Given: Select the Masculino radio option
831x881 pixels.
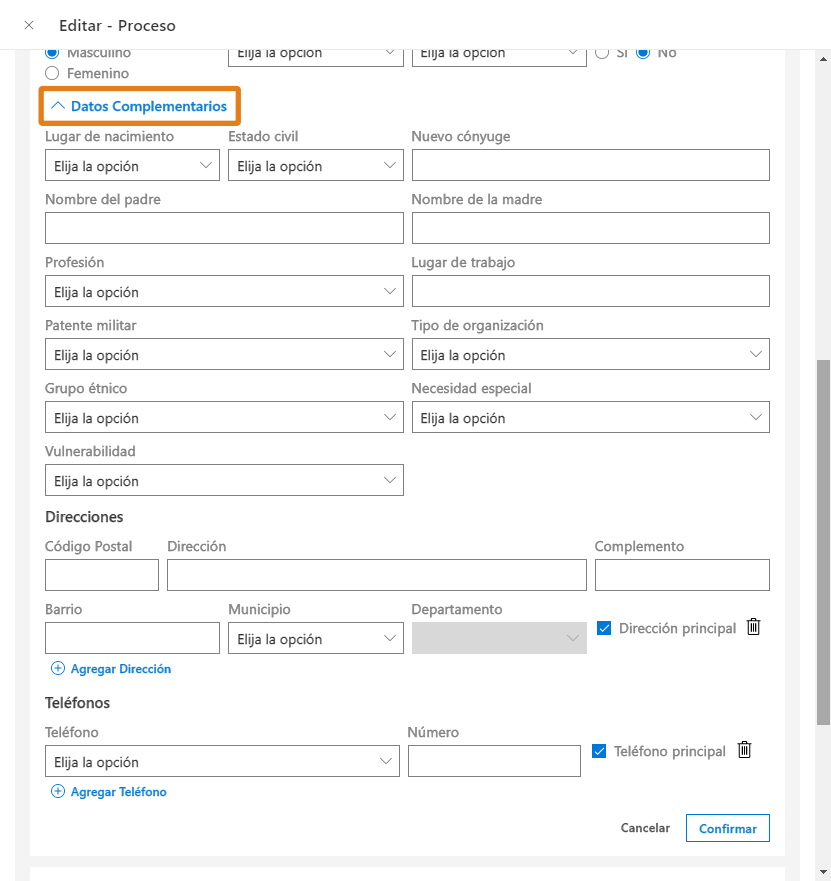Looking at the screenshot, I should (x=52, y=53).
